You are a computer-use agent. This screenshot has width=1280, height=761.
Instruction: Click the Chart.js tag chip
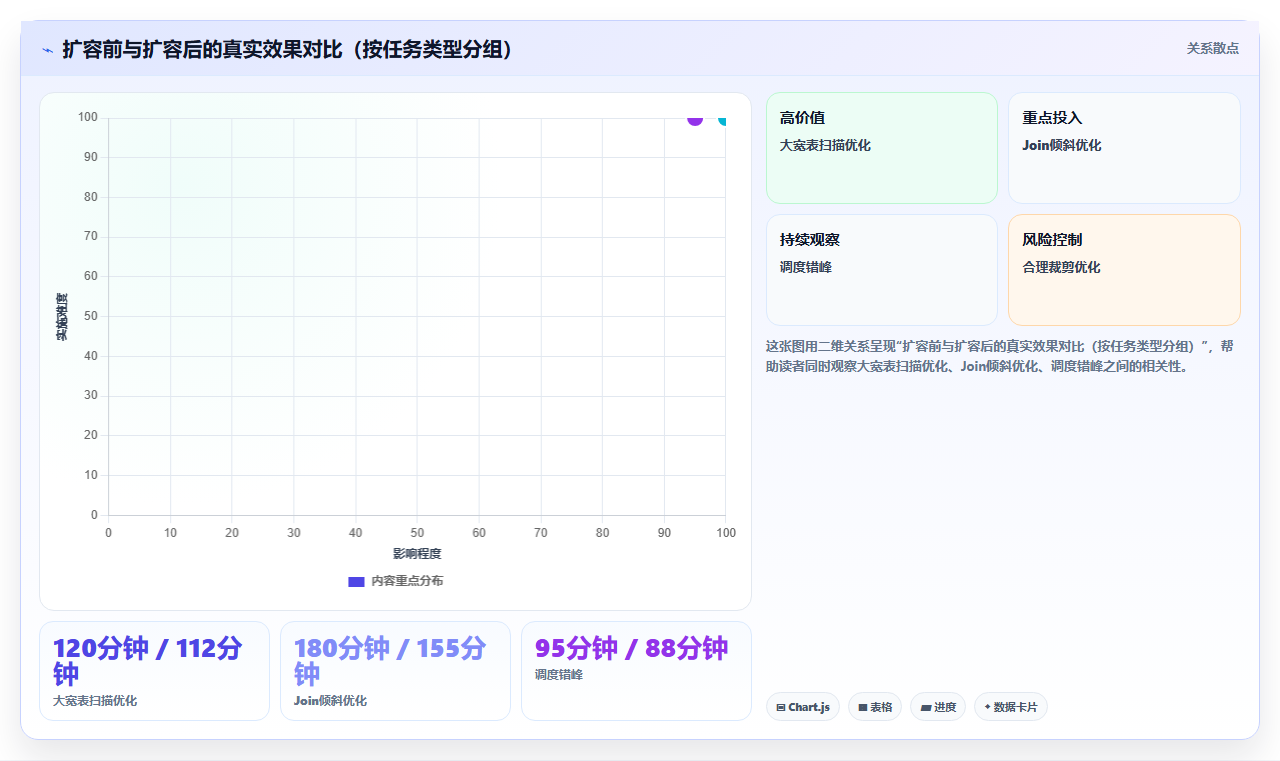coord(803,707)
